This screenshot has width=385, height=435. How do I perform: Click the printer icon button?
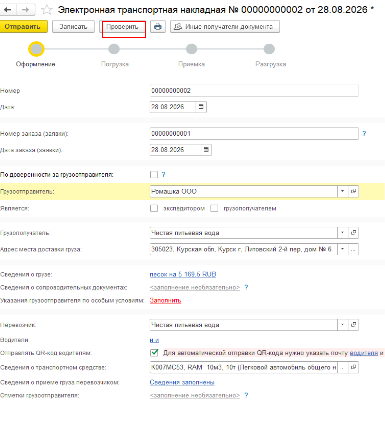coord(158,27)
